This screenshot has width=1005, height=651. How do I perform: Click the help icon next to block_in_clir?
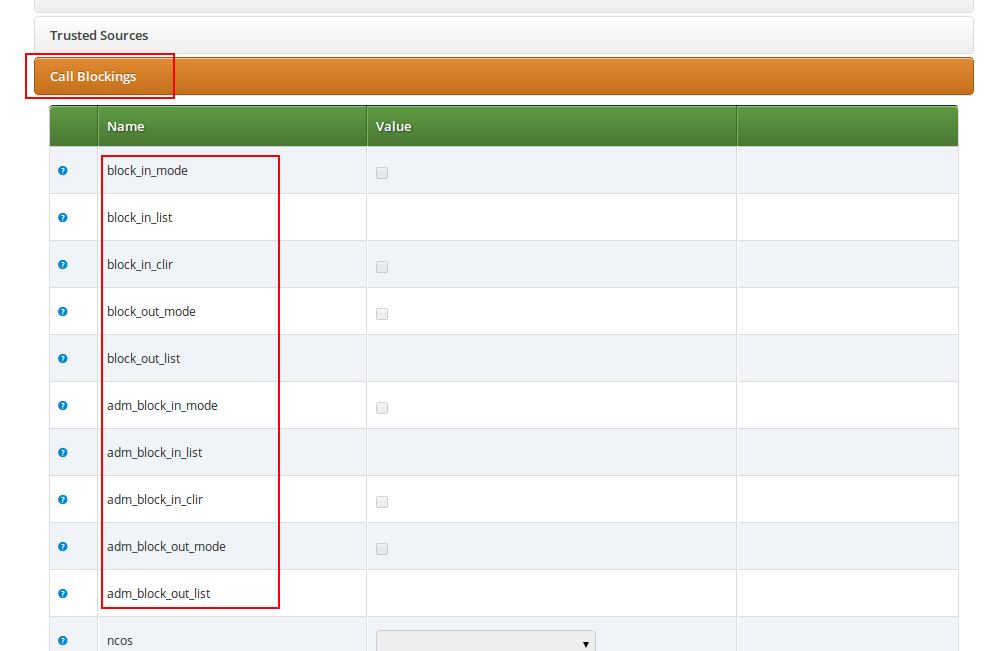[x=62, y=264]
